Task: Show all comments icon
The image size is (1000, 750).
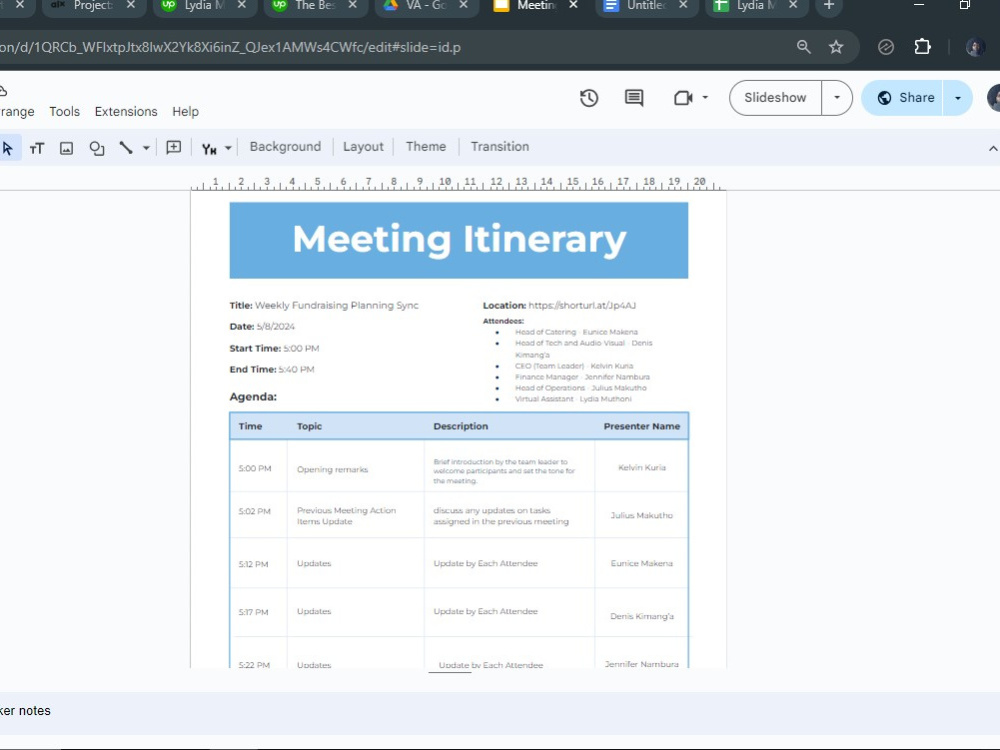Action: click(x=634, y=98)
